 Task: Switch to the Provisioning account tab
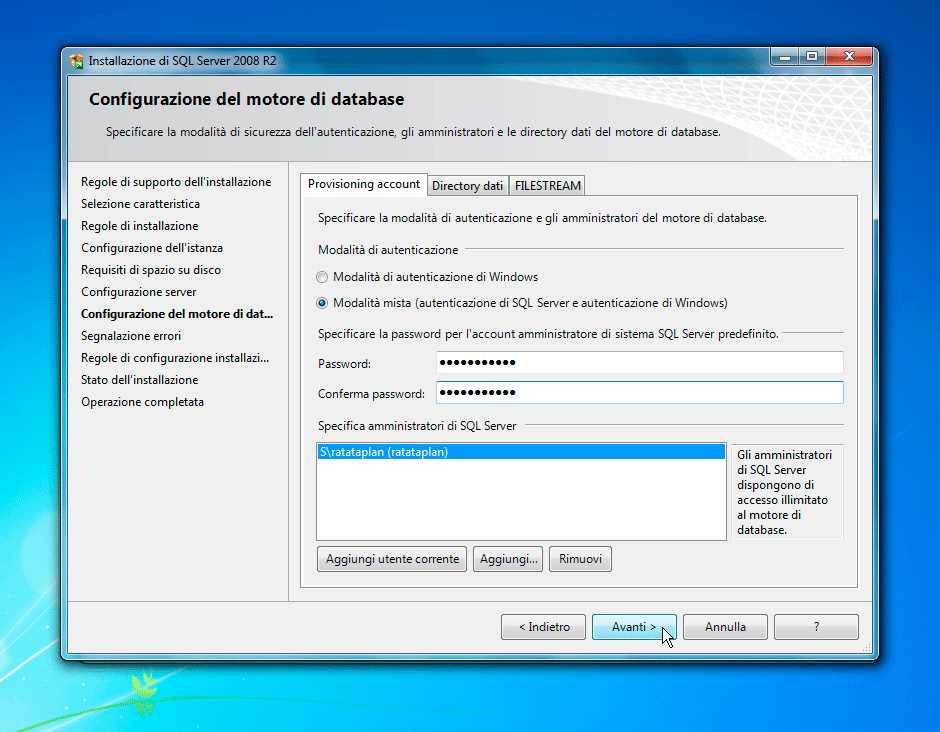point(364,185)
